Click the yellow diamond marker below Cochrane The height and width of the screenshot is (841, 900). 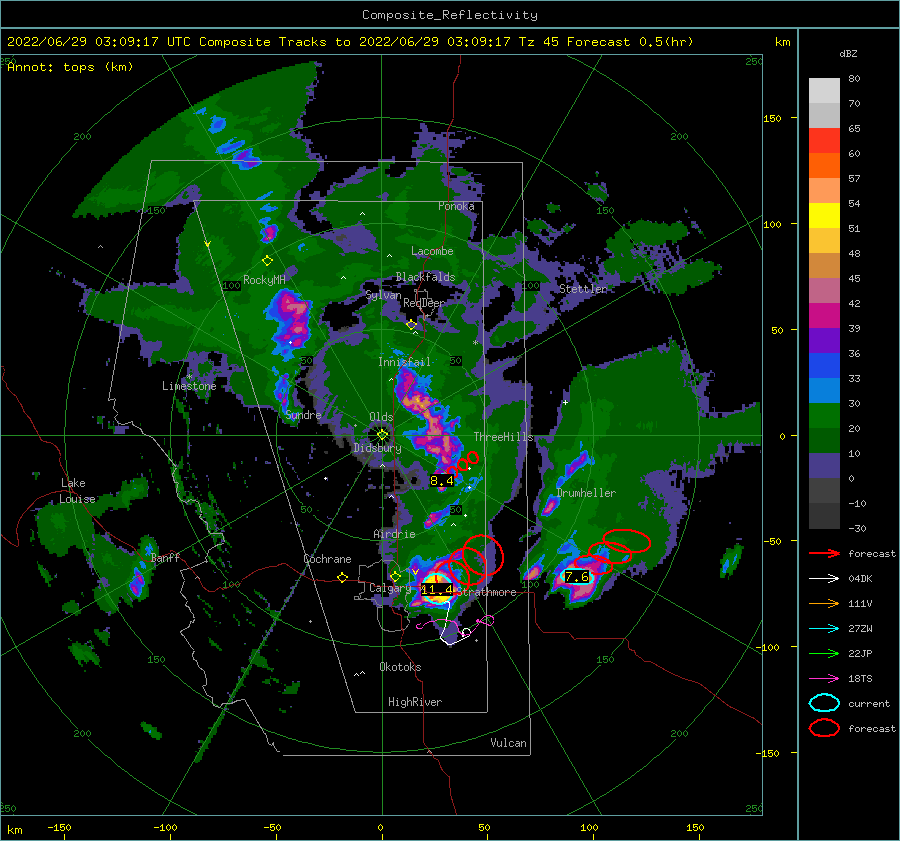pos(343,578)
